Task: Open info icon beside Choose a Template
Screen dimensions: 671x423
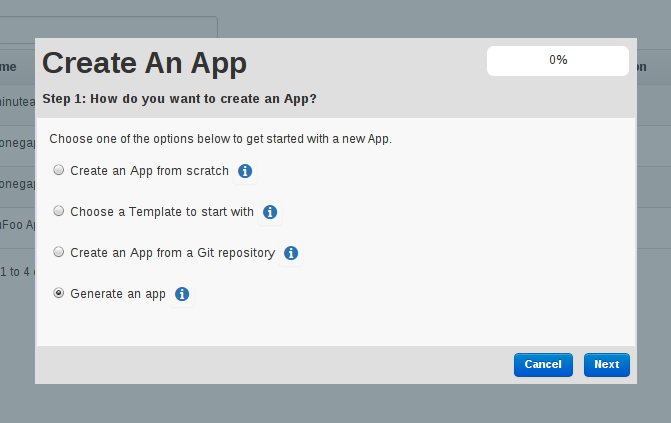Action: [270, 212]
